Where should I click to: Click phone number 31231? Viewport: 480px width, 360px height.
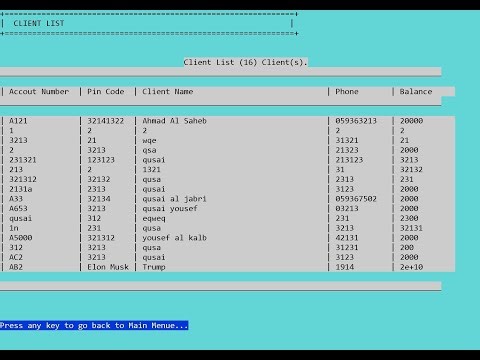tap(347, 247)
